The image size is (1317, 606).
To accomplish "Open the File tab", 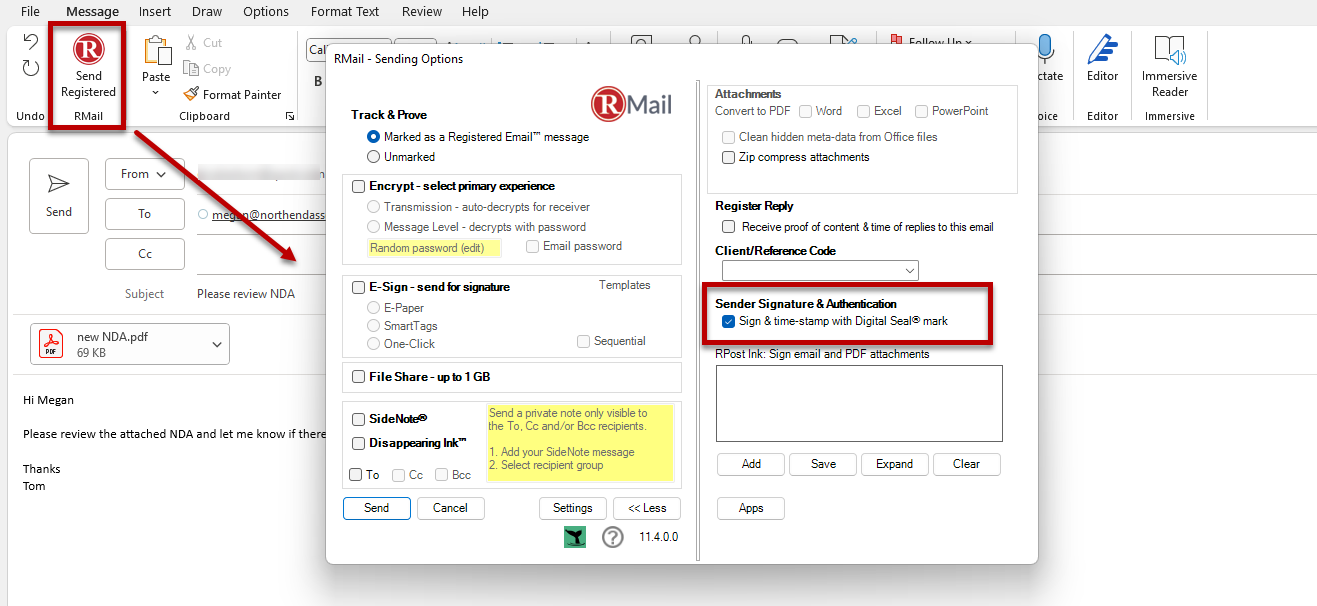I will [x=30, y=12].
